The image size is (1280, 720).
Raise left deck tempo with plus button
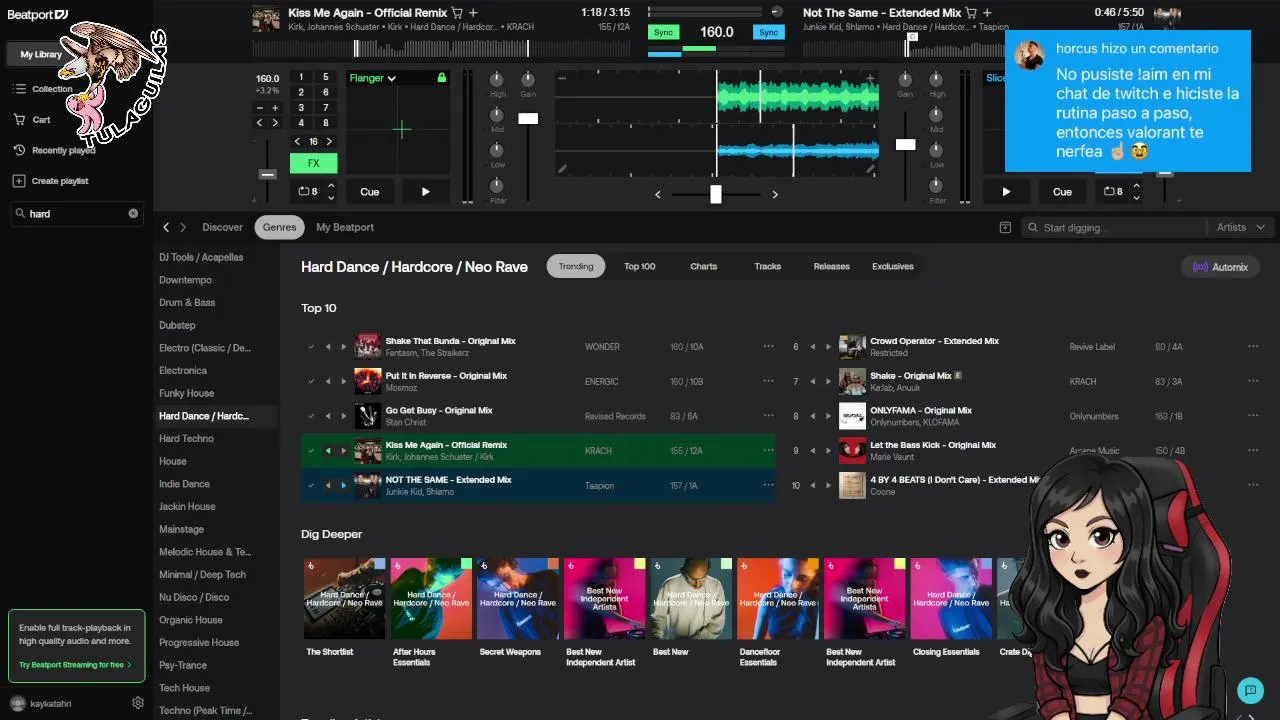pos(275,107)
